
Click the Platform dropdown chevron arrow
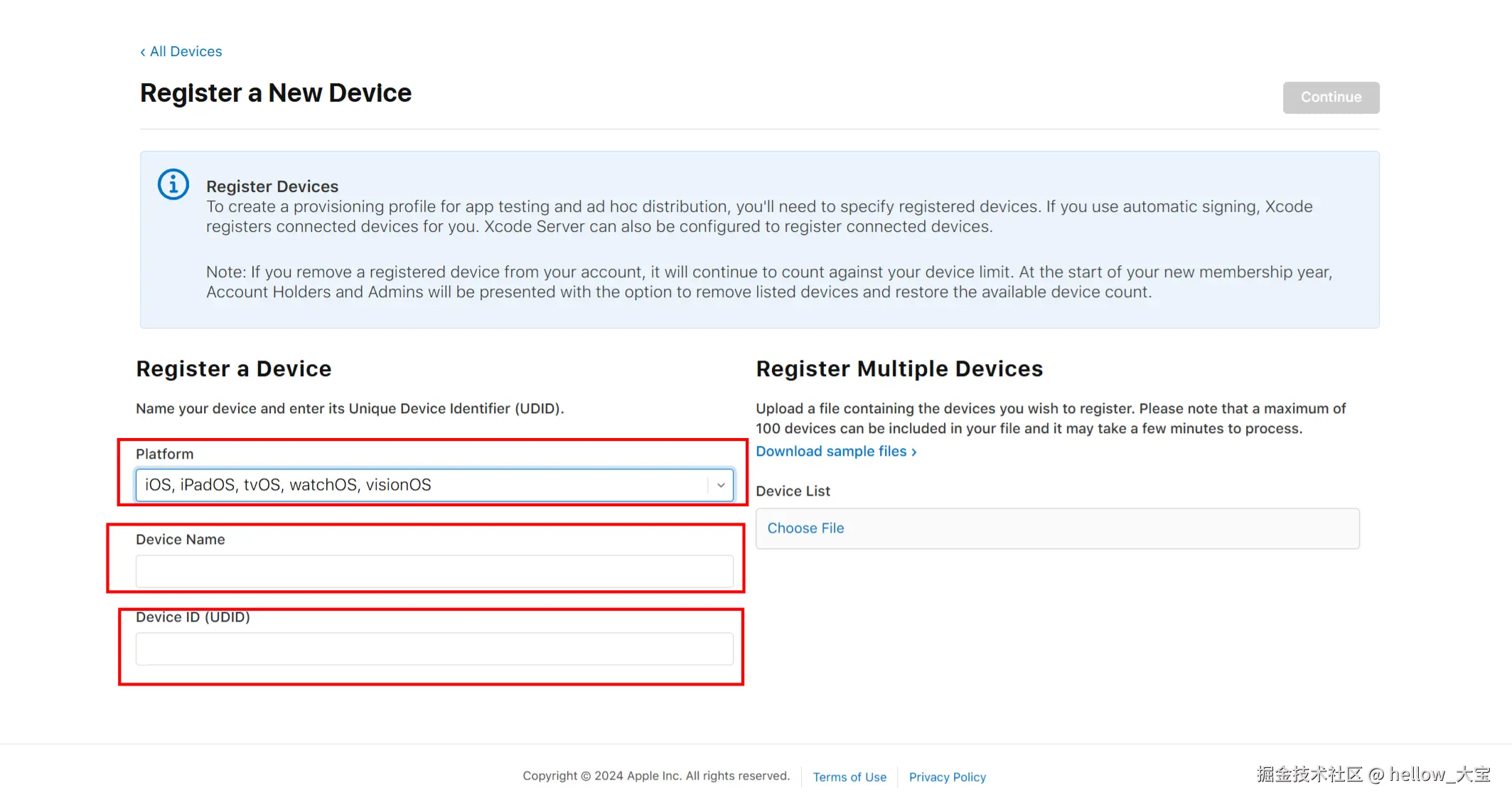coord(720,485)
